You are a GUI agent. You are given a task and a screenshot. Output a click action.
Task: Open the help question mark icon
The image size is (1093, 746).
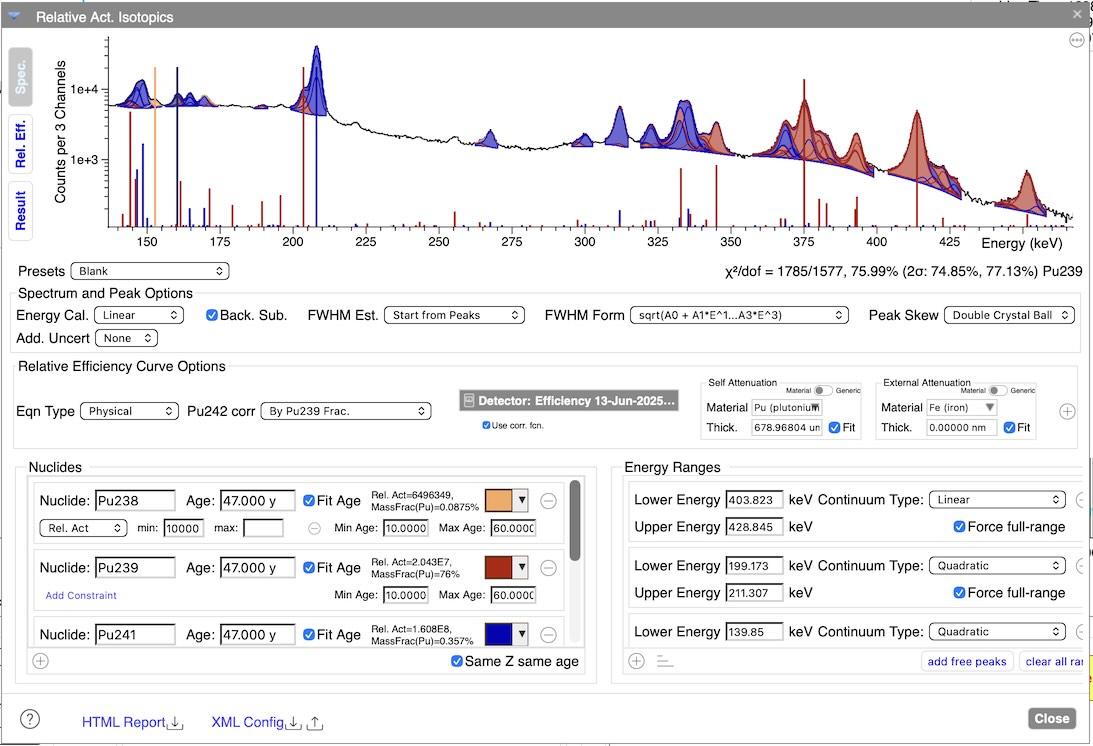(x=30, y=719)
